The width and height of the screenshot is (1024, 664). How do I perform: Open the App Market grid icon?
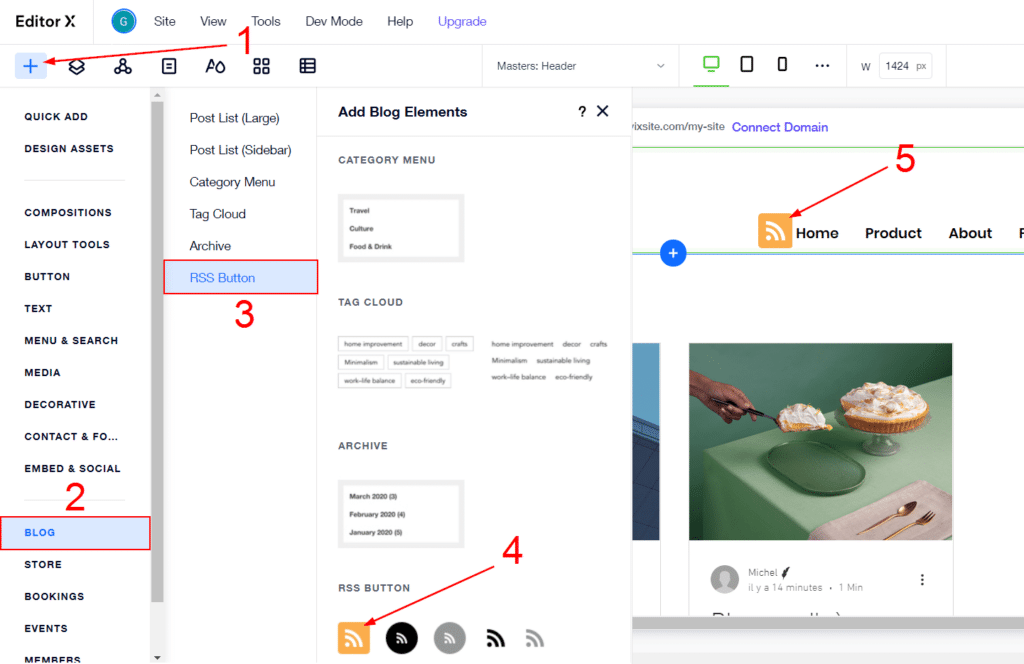(x=261, y=66)
